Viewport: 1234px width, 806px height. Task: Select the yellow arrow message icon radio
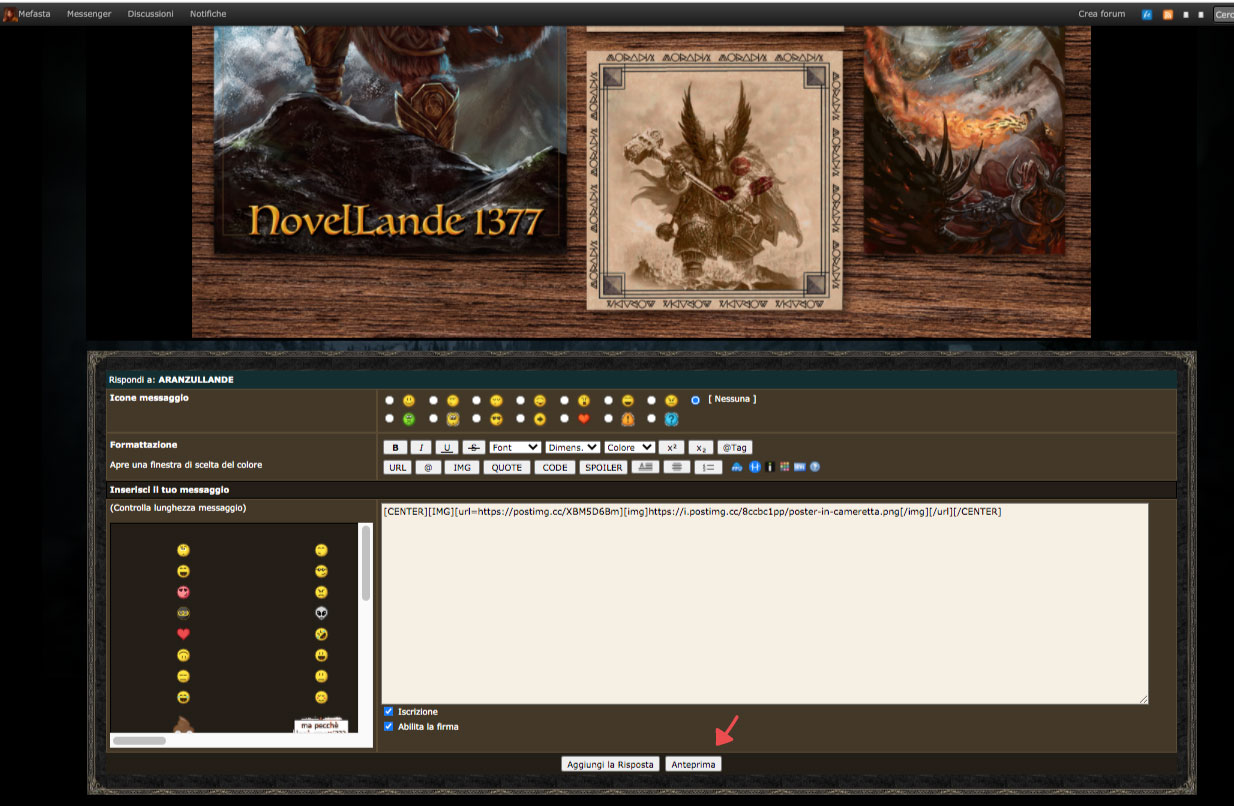[520, 418]
